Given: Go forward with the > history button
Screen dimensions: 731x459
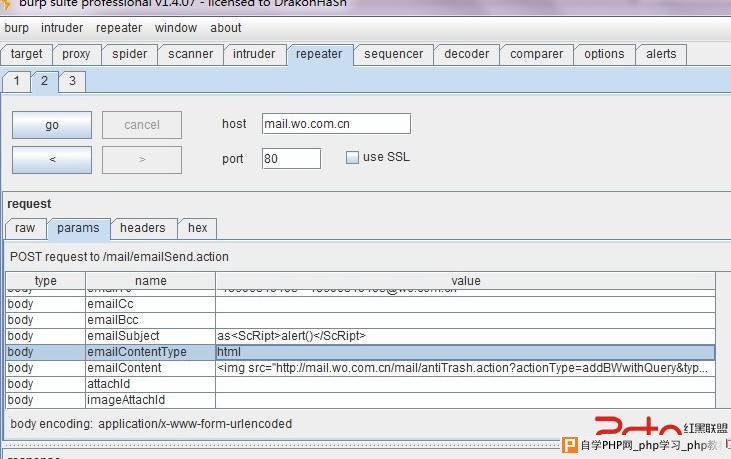Looking at the screenshot, I should pyautogui.click(x=142, y=160).
